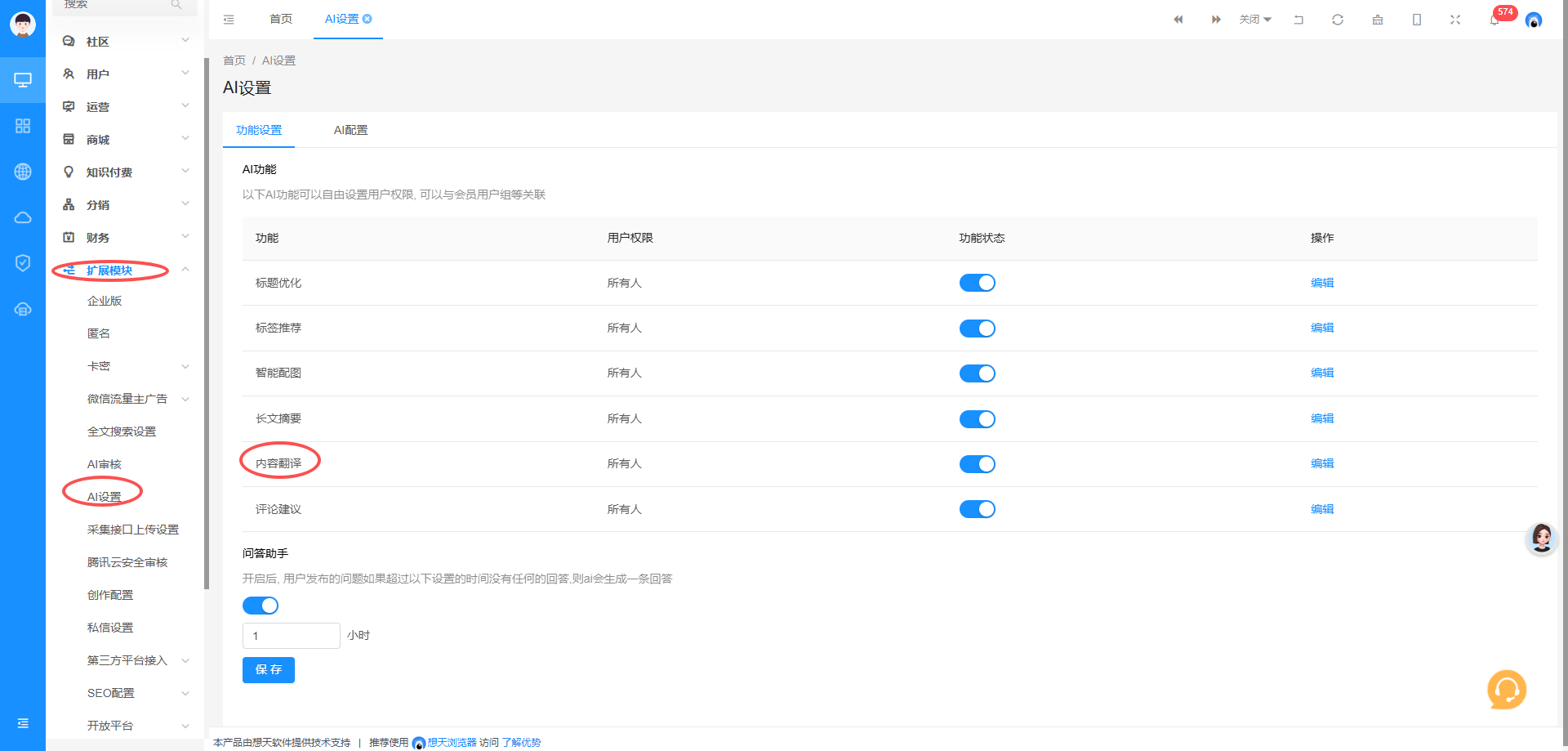
Task: Switch off 内容翻译 feature status
Action: [978, 464]
